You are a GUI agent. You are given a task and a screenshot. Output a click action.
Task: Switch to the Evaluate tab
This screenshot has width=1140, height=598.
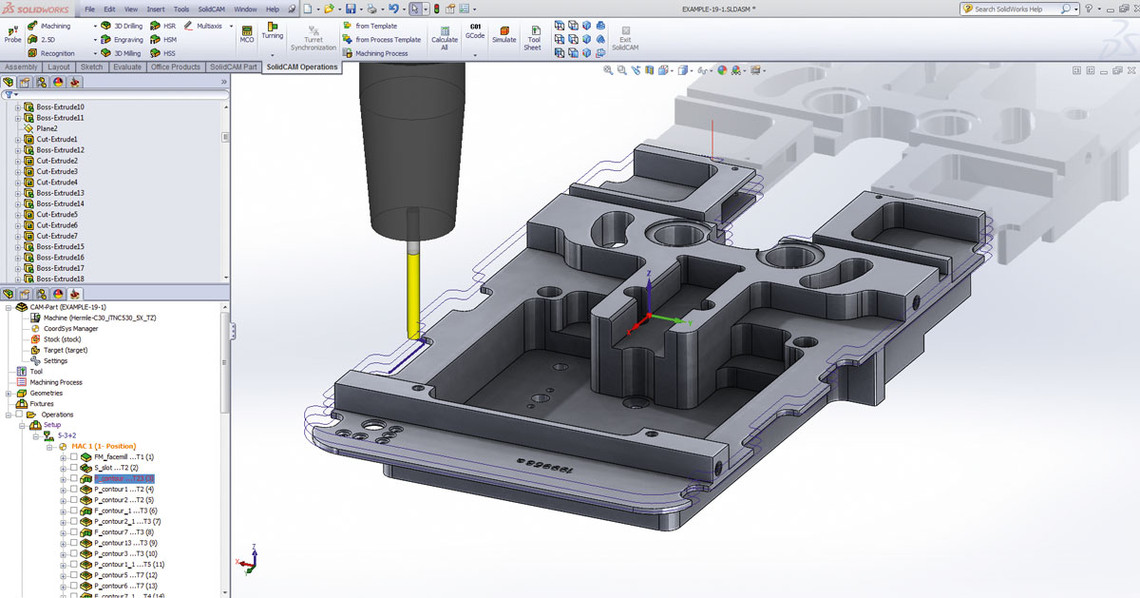[x=127, y=67]
